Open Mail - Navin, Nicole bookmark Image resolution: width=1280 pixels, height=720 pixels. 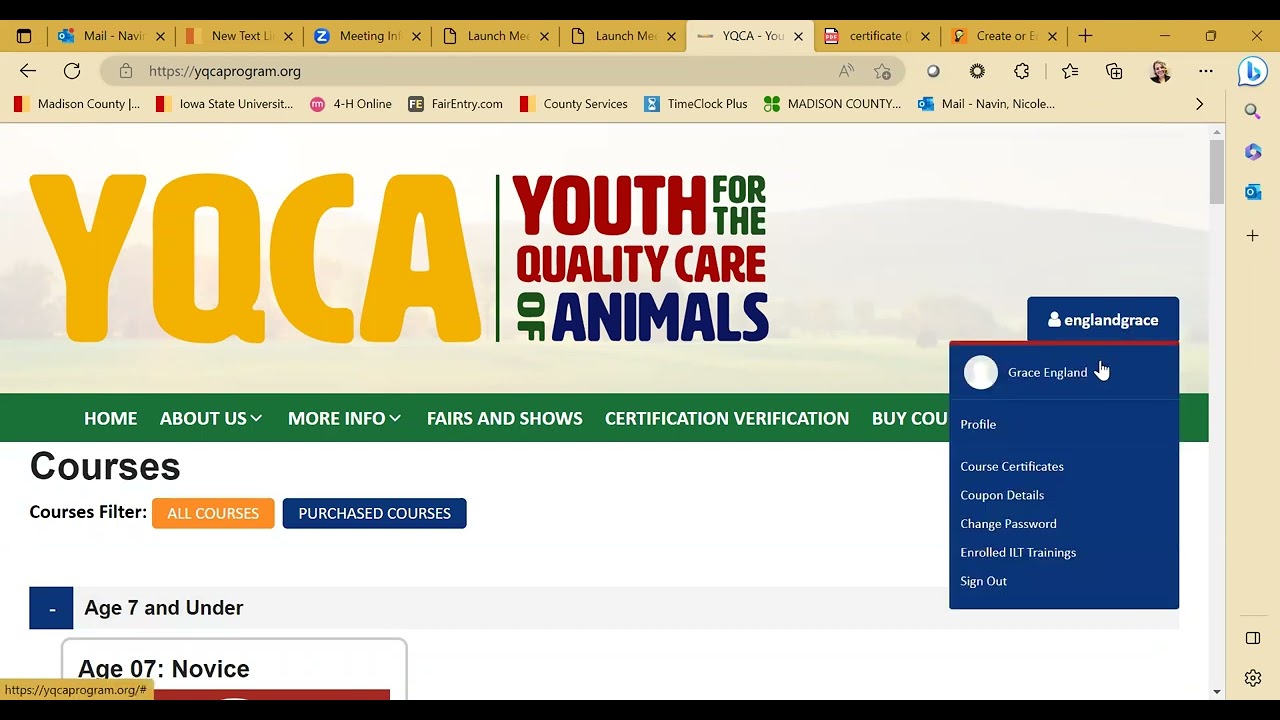[987, 104]
